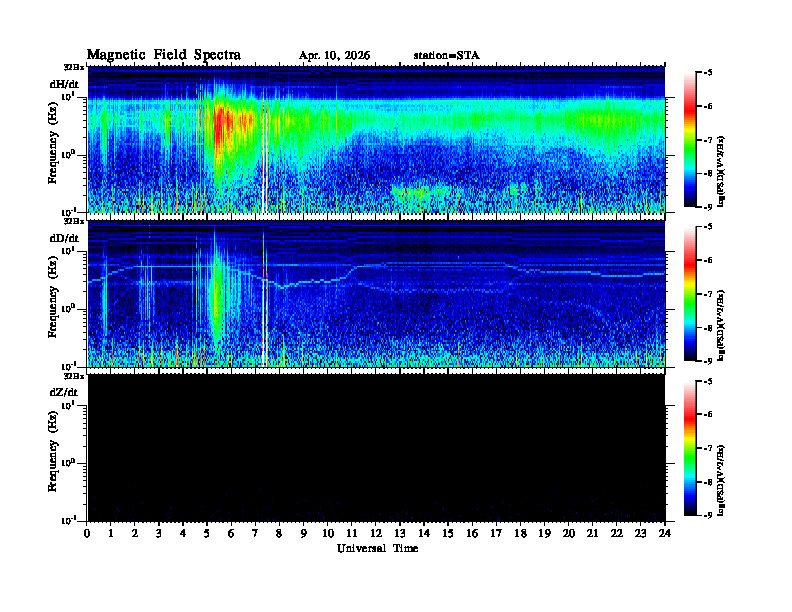Click the hour 3 tick label
This screenshot has width=792, height=612.
[x=159, y=533]
